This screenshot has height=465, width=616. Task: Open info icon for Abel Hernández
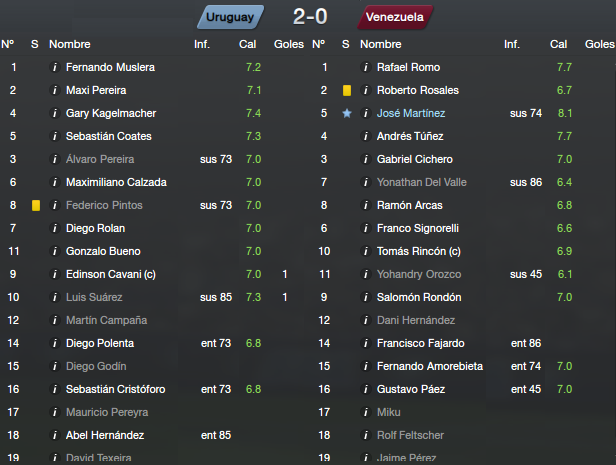[55, 436]
